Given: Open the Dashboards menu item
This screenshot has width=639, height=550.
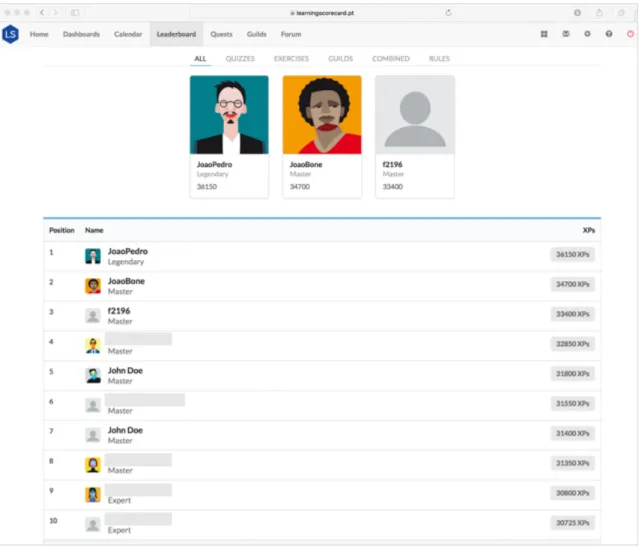Looking at the screenshot, I should coord(81,34).
